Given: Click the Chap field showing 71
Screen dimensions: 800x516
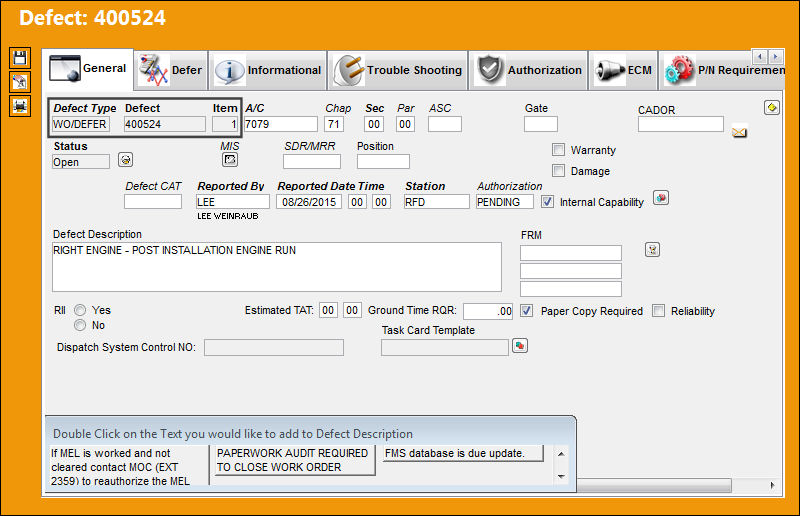Looking at the screenshot, I should (x=334, y=124).
